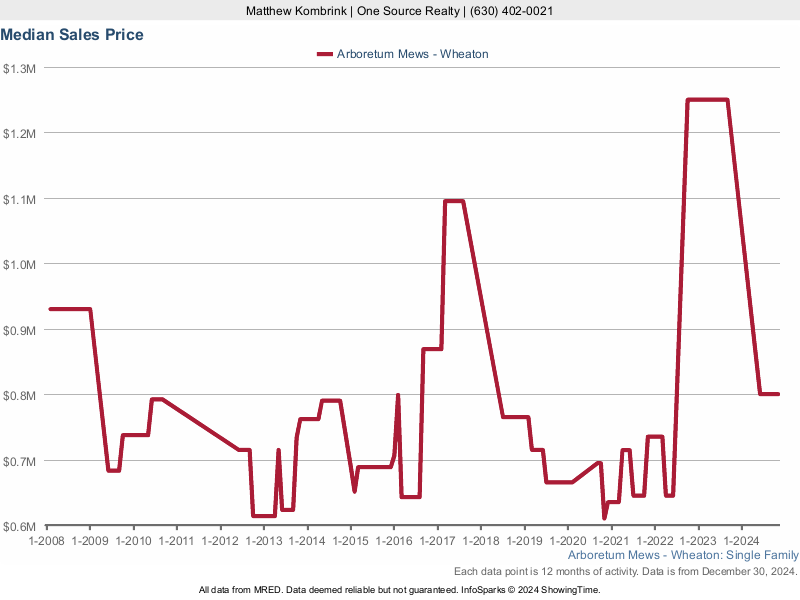Click the MRED data disclaimer footer text

[x=400, y=590]
